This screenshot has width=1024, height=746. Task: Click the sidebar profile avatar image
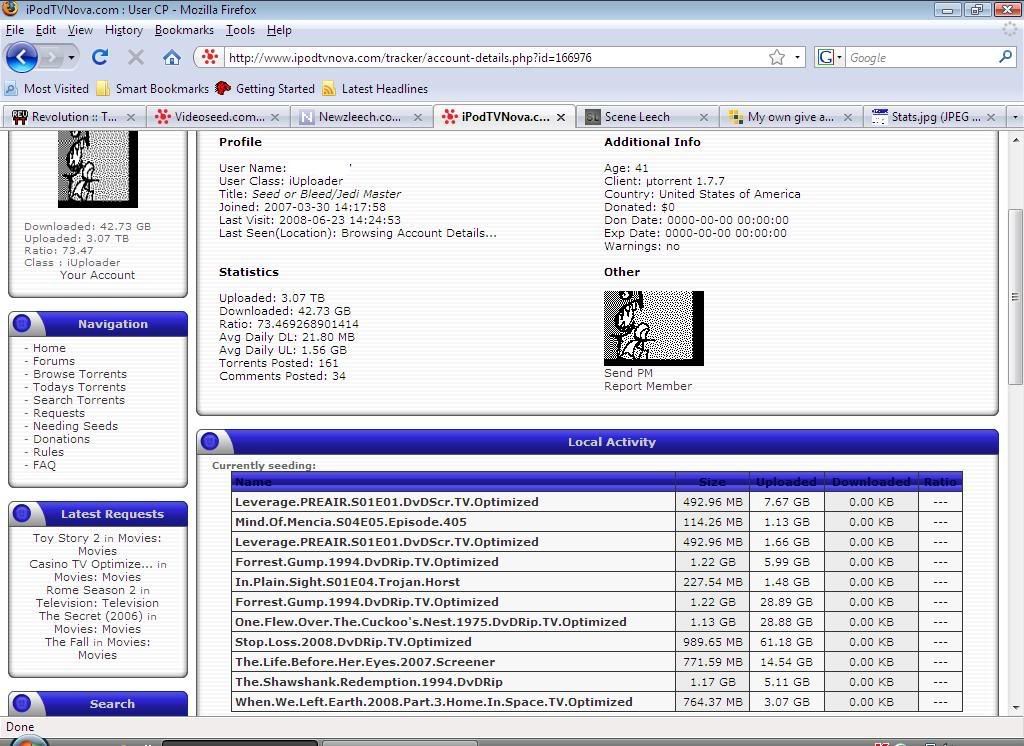[x=98, y=169]
